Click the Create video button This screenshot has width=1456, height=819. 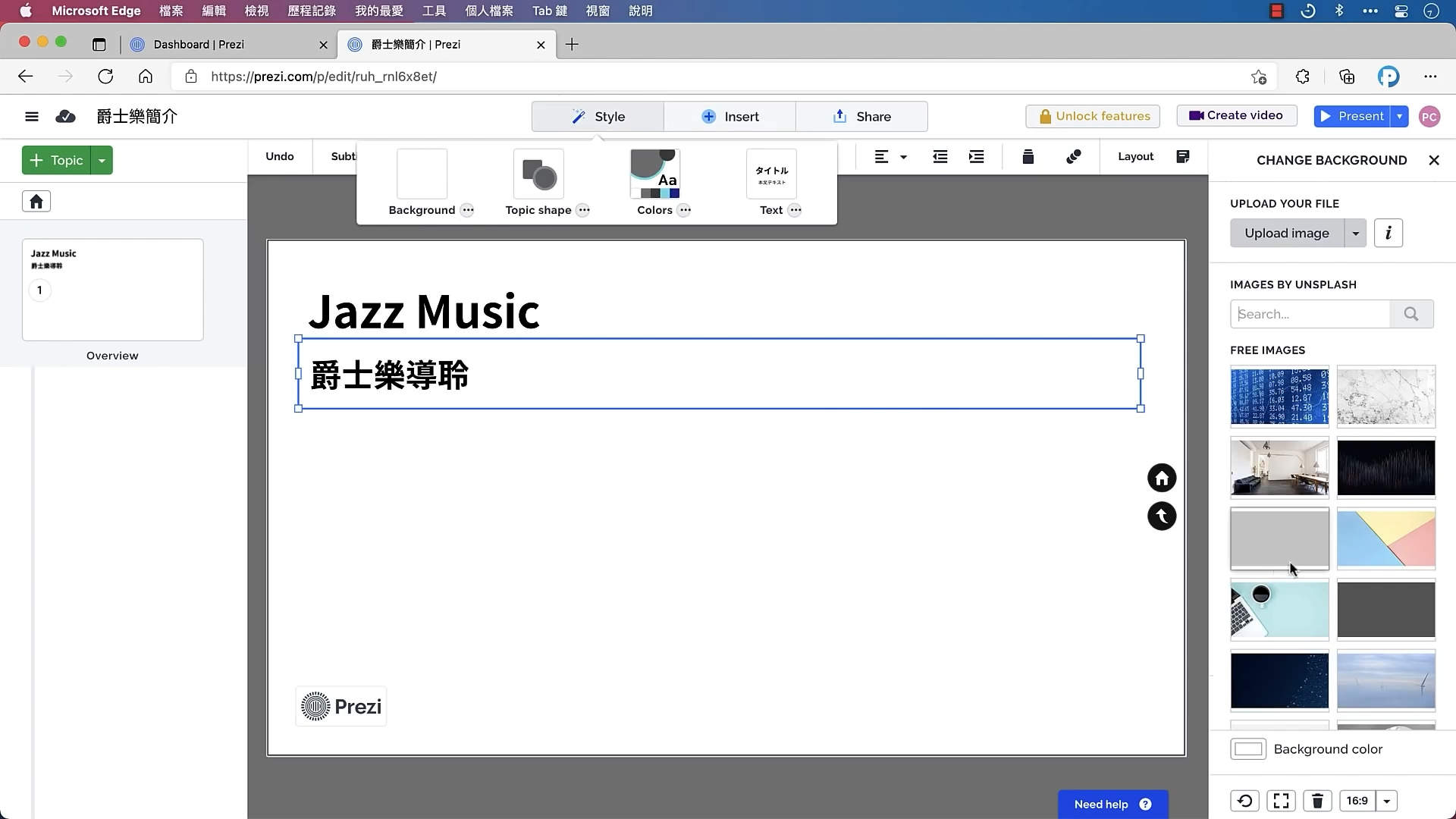[x=1235, y=115]
